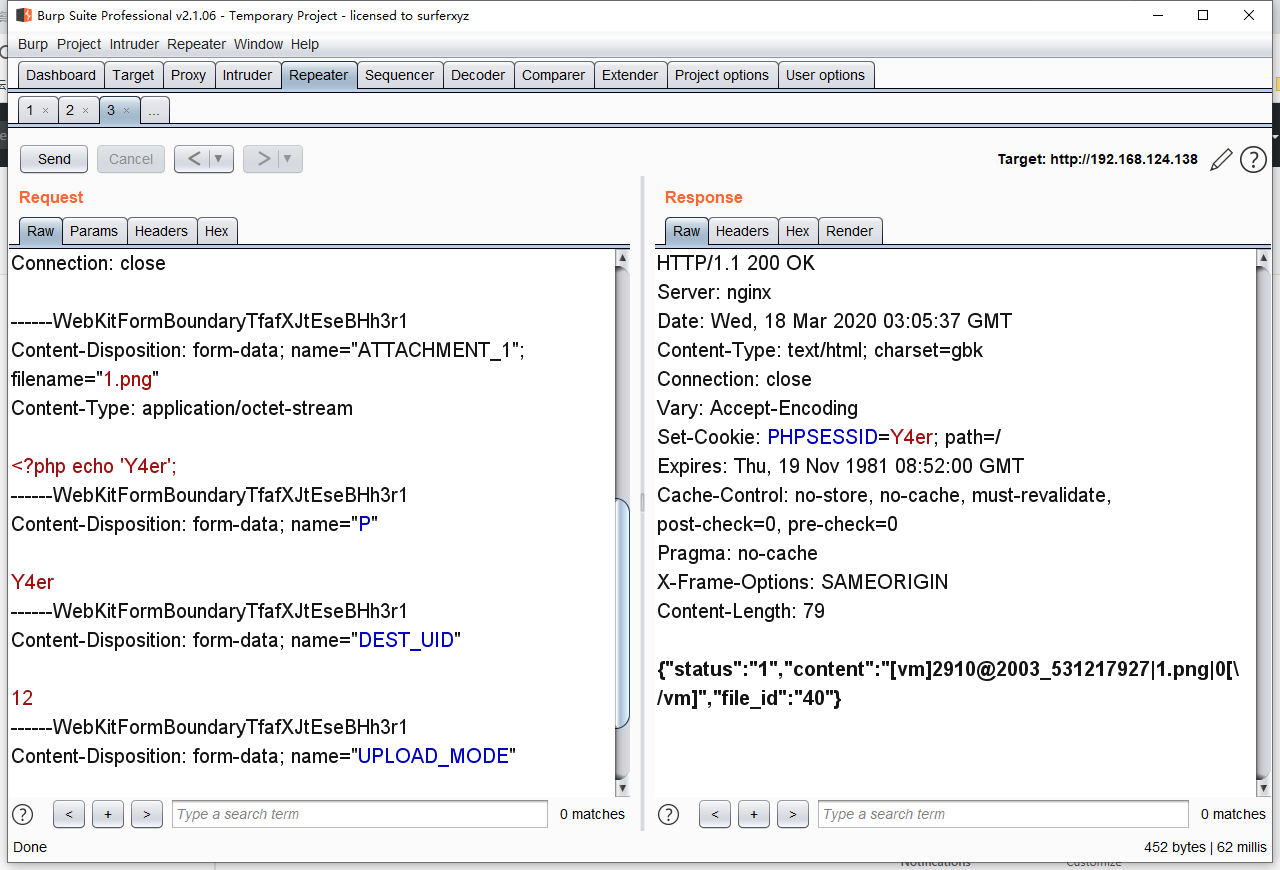The height and width of the screenshot is (870, 1280).
Task: Click the filename value 1.png in request
Action: click(128, 379)
